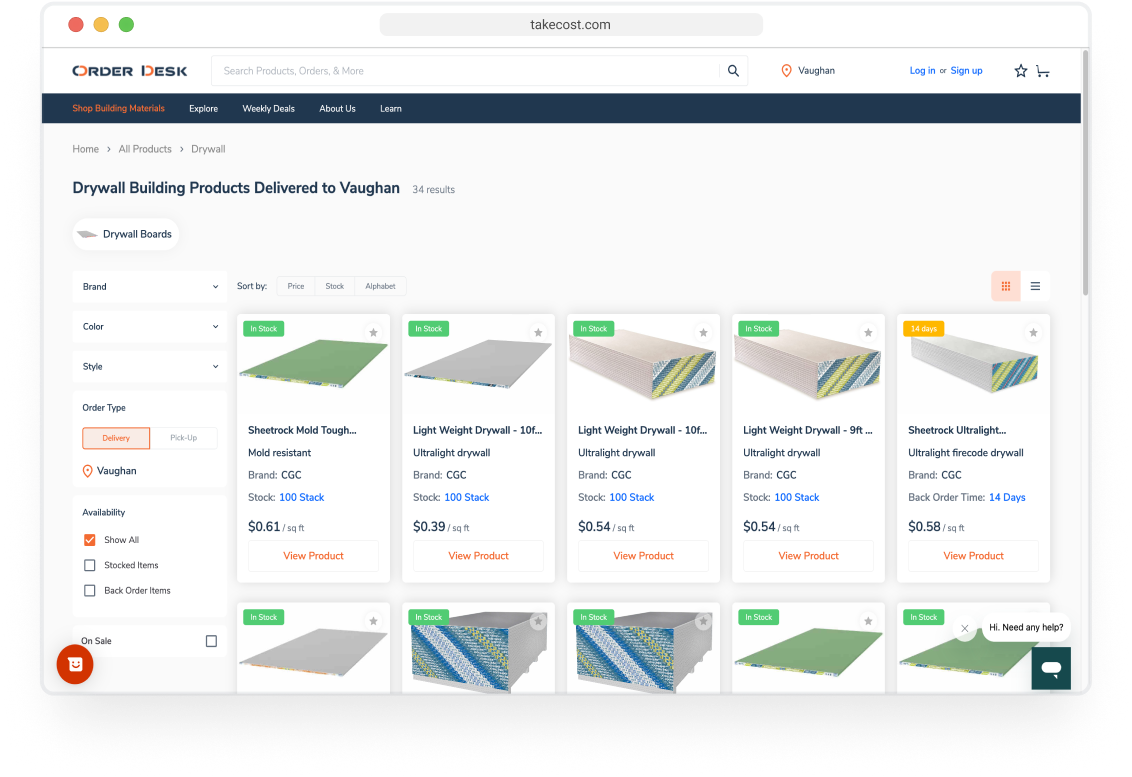1132x777 pixels.
Task: Check the Back Order Items checkbox
Action: [90, 590]
